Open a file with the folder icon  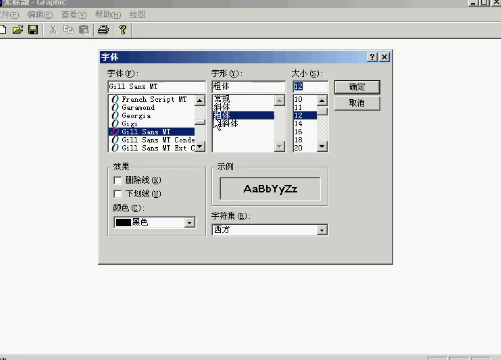pyautogui.click(x=18, y=30)
